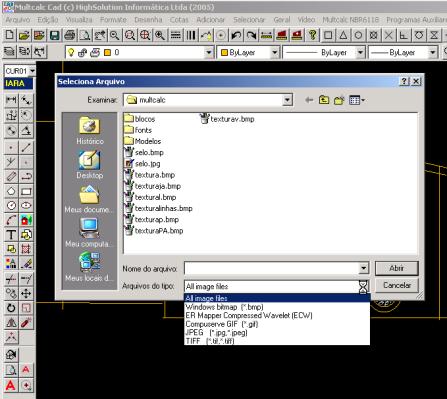Select the Circle drawing tool
Image resolution: width=447 pixels, height=399 pixels.
click(x=11, y=205)
